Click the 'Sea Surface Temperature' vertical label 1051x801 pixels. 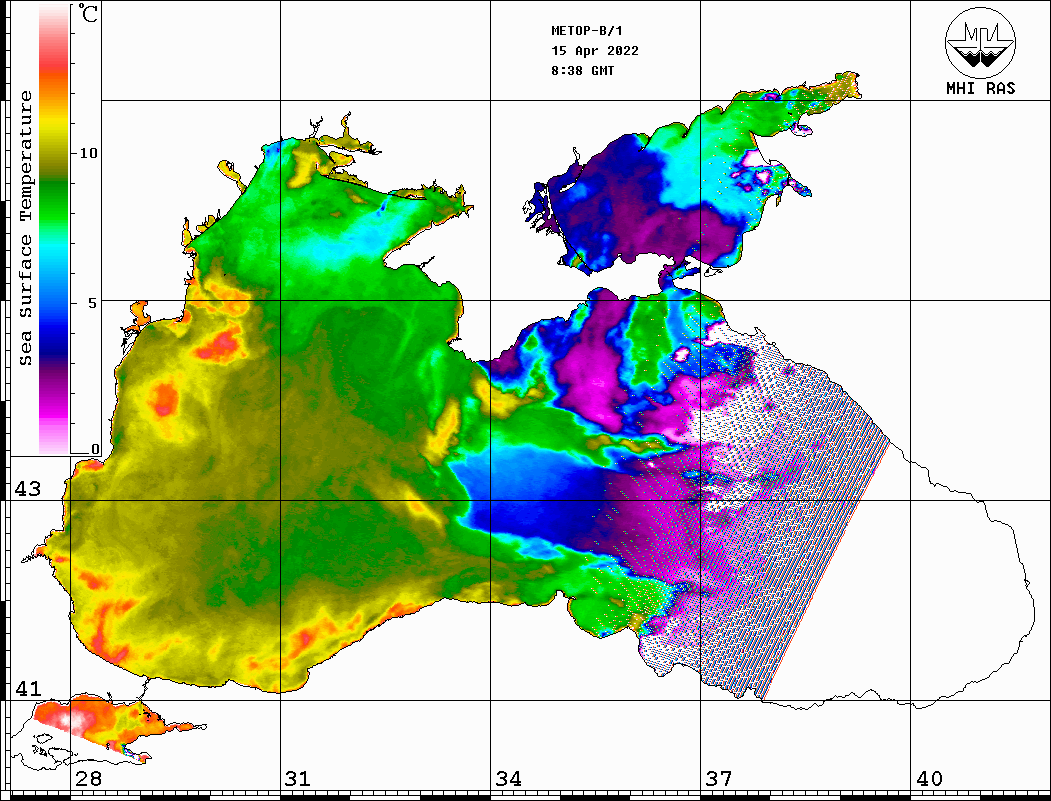tap(25, 228)
